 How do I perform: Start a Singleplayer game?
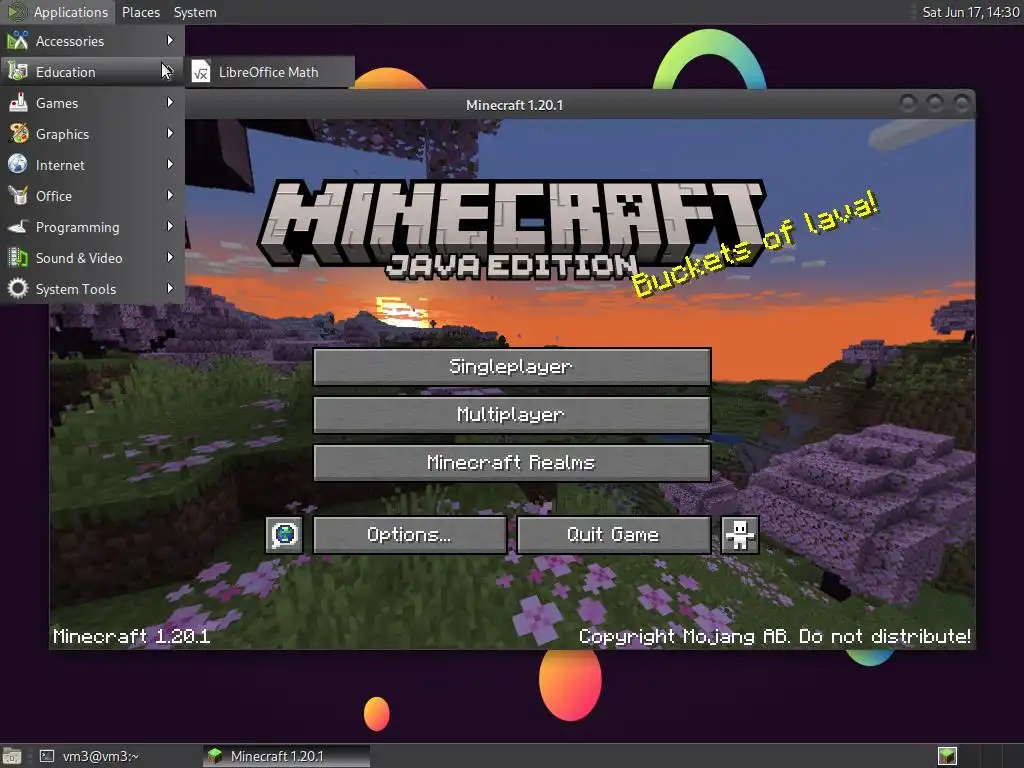pos(512,366)
